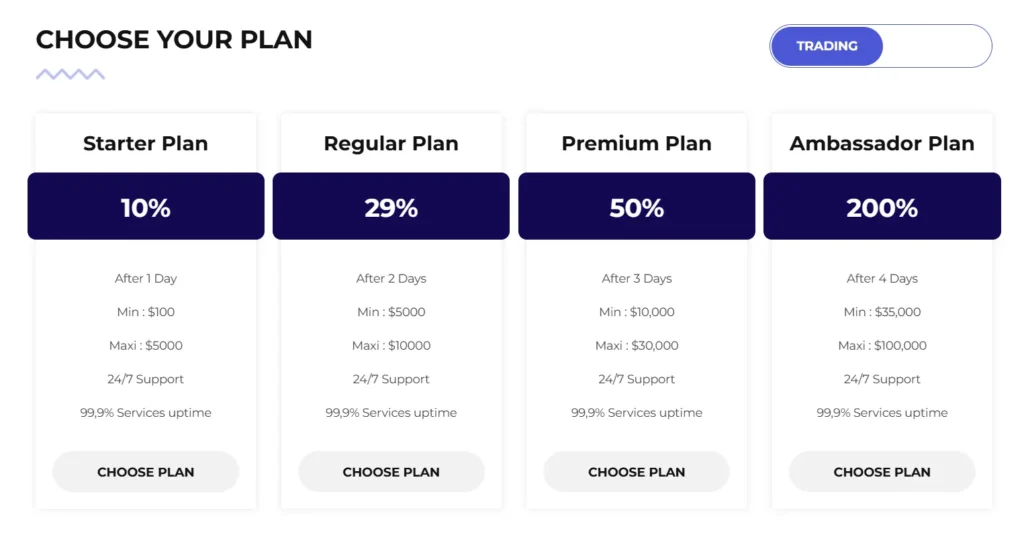The image size is (1024, 539).
Task: Click the Premium Plan title
Action: [637, 143]
